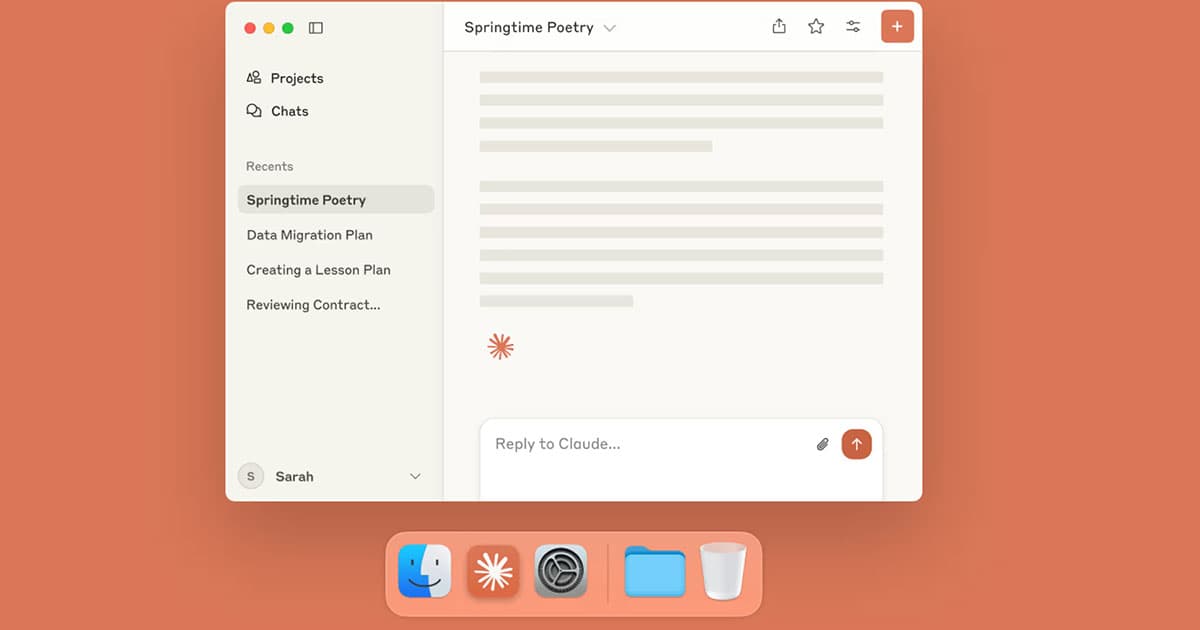The width and height of the screenshot is (1200, 630).
Task: Open the Reviewing Contract chat
Action: [x=313, y=305]
